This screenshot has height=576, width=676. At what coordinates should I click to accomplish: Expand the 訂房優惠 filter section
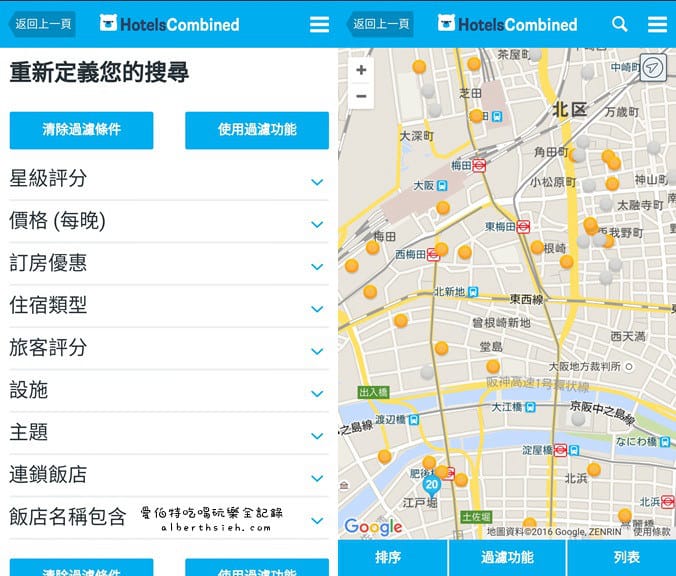[169, 263]
